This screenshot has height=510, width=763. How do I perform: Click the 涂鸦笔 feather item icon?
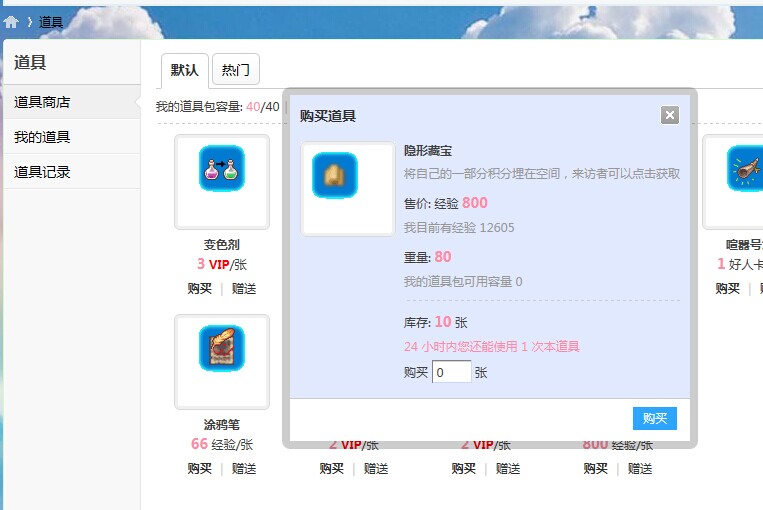222,348
